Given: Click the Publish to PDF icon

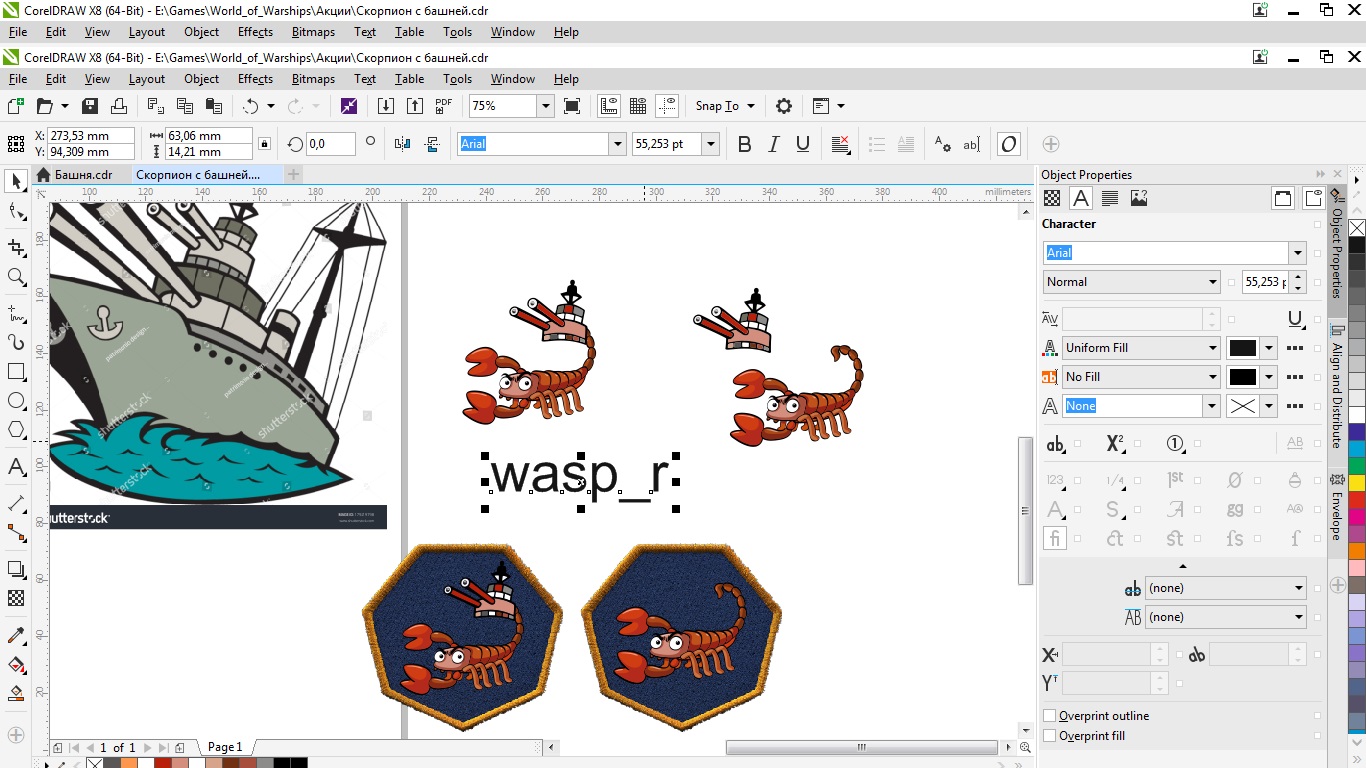Looking at the screenshot, I should point(444,106).
